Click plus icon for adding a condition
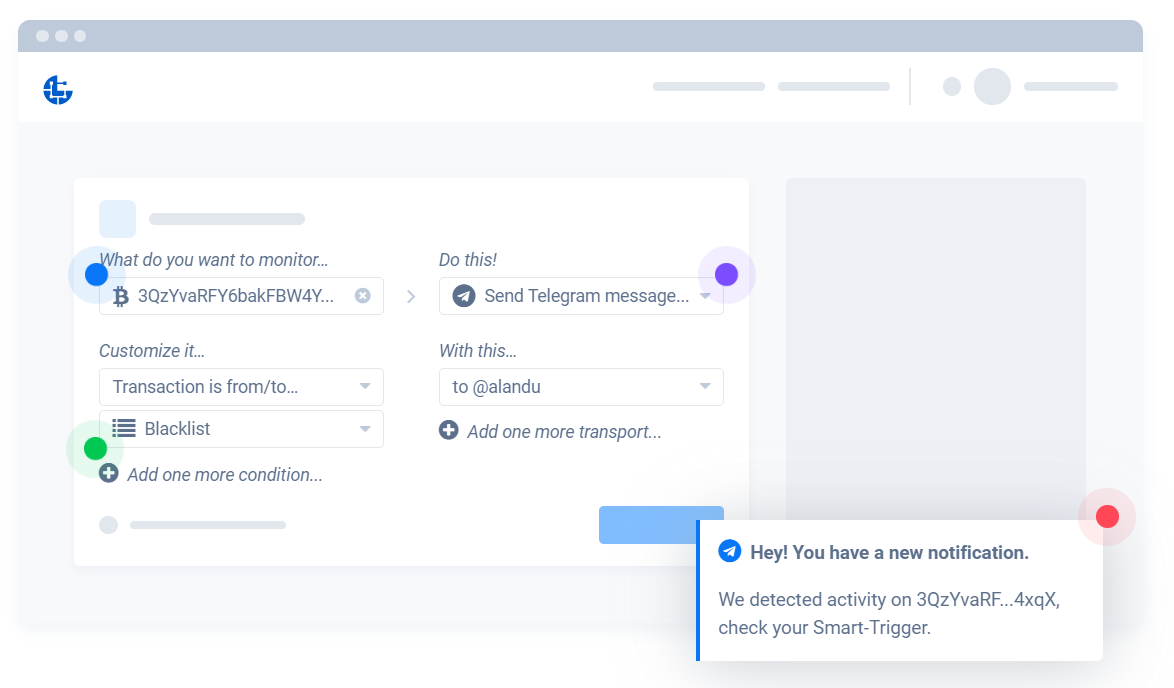 pyautogui.click(x=109, y=473)
